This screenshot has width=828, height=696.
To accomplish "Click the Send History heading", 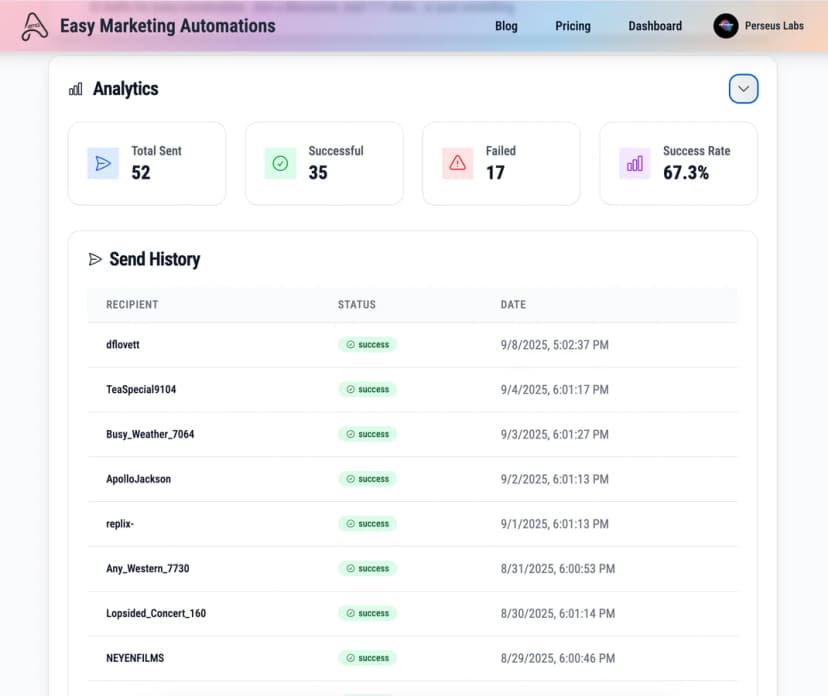I will point(155,259).
